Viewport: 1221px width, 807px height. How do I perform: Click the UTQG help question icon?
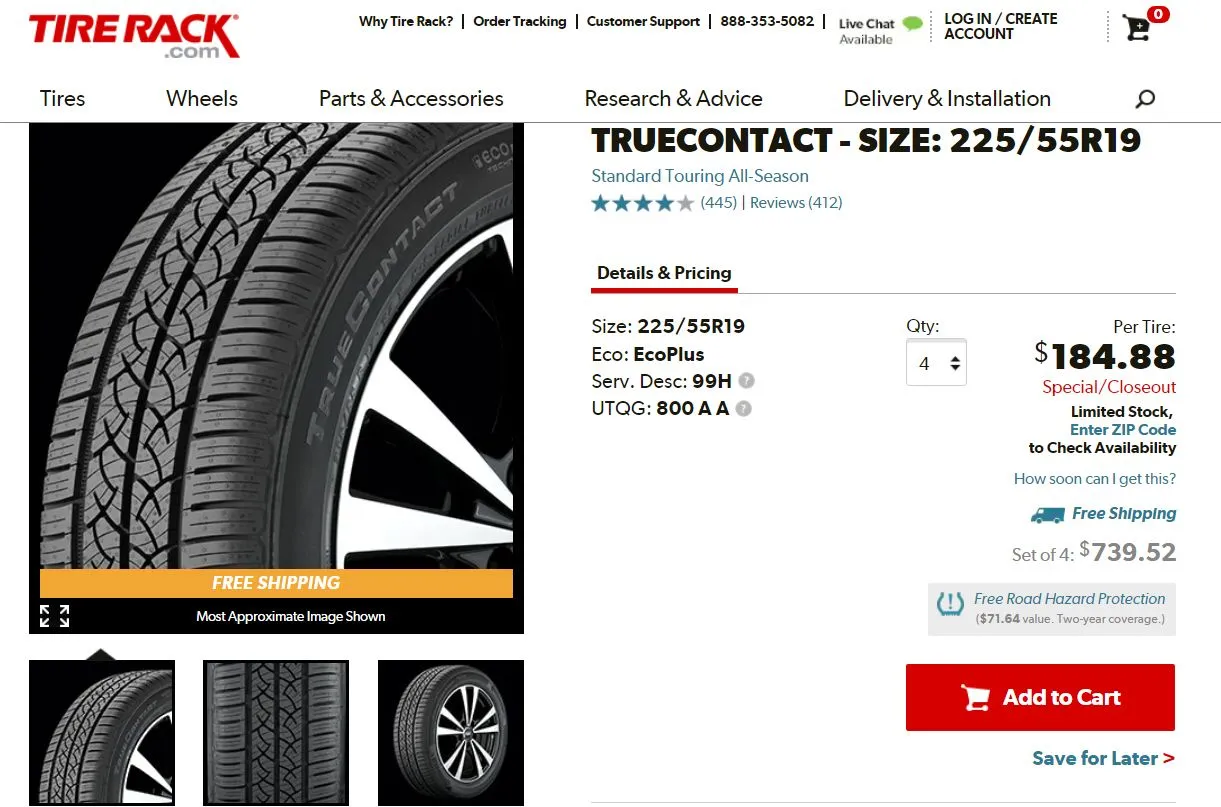point(743,408)
